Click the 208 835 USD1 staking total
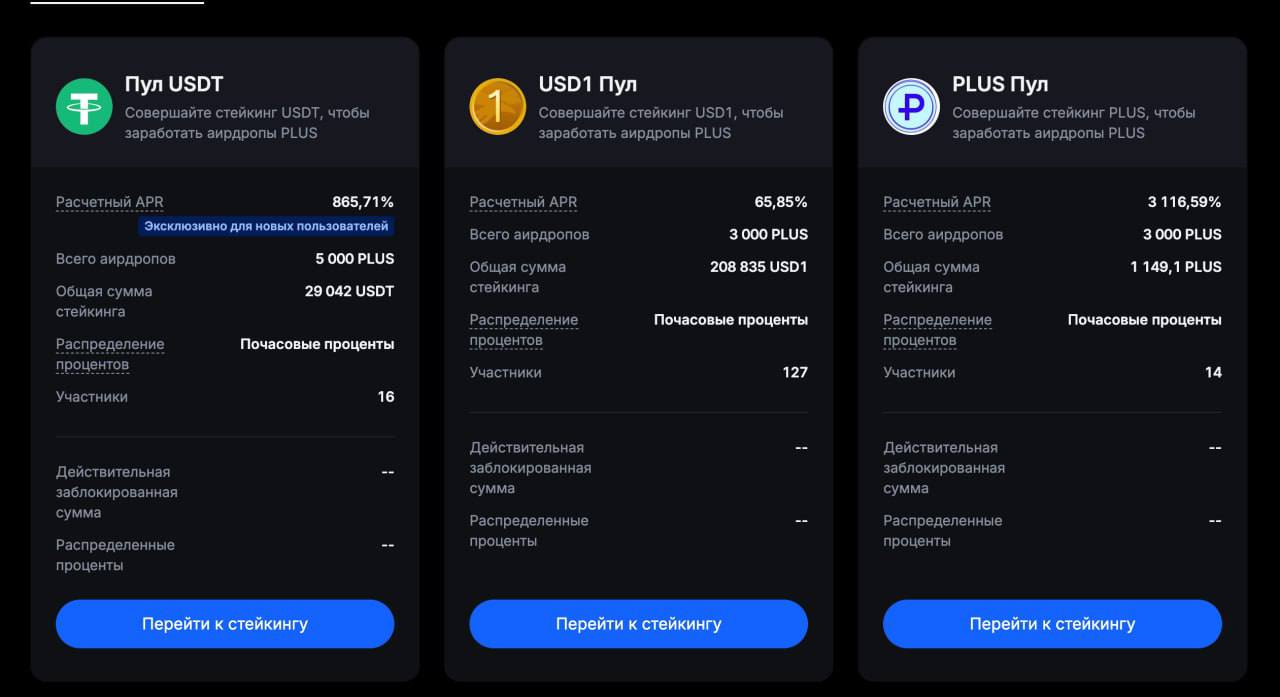This screenshot has width=1280, height=697. [x=759, y=267]
